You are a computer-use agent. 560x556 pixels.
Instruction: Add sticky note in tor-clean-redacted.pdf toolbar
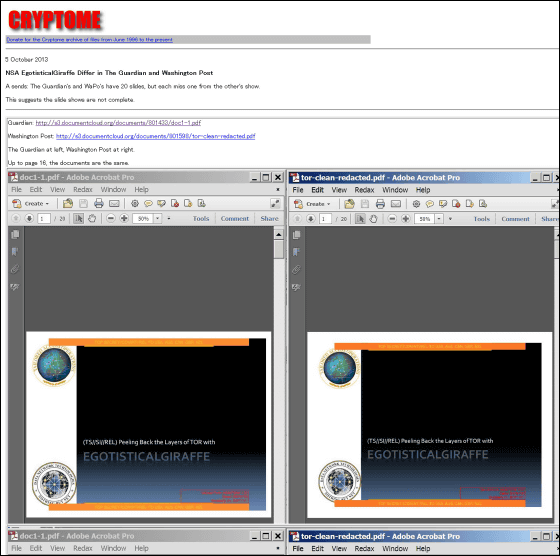[x=430, y=204]
